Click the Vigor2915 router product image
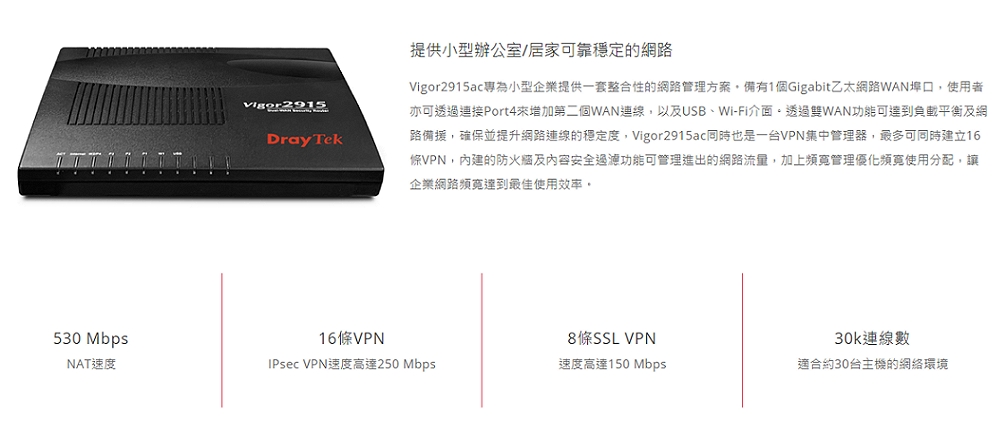This screenshot has width=1006, height=422. pos(201,122)
